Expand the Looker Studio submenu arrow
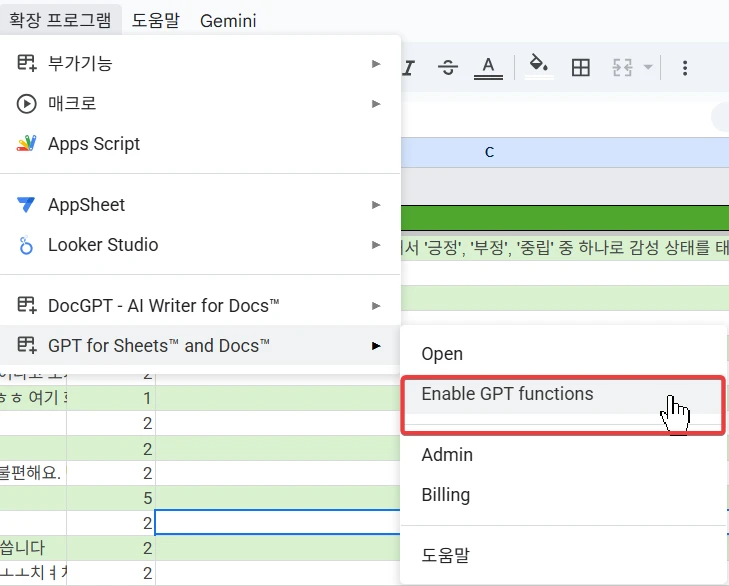729x586 pixels. pos(376,245)
